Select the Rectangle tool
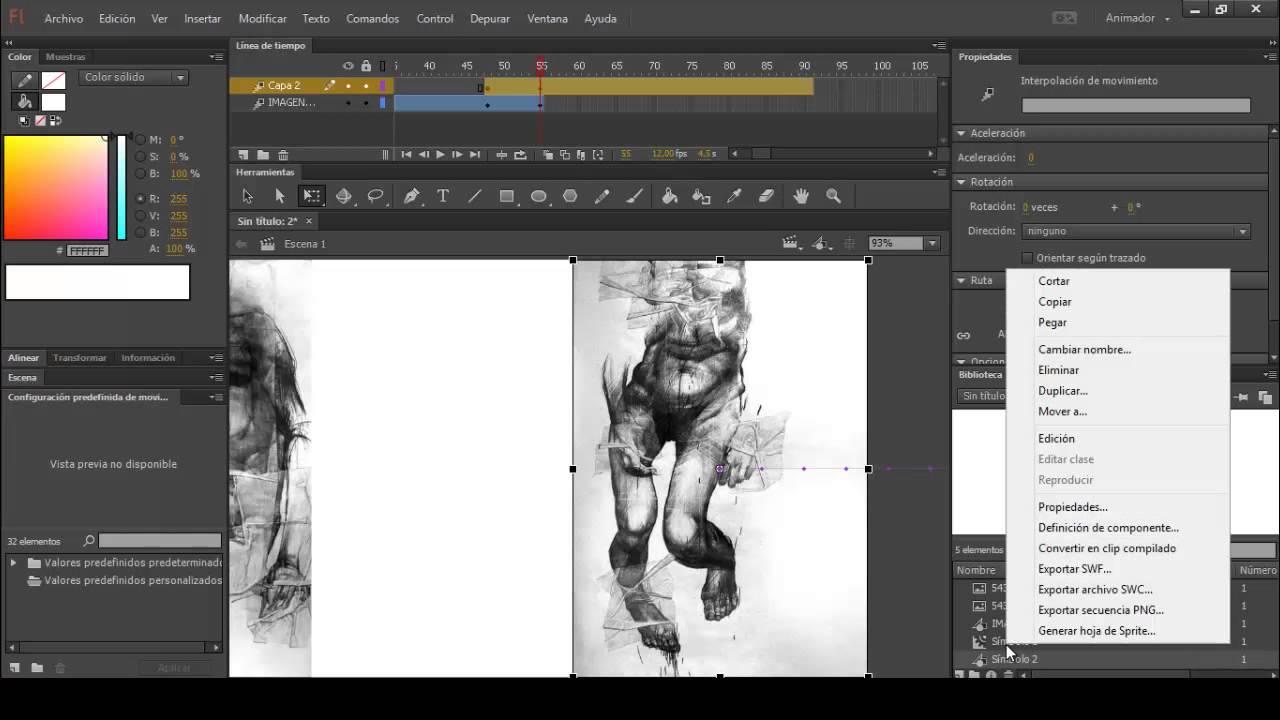Viewport: 1280px width, 720px height. click(507, 197)
